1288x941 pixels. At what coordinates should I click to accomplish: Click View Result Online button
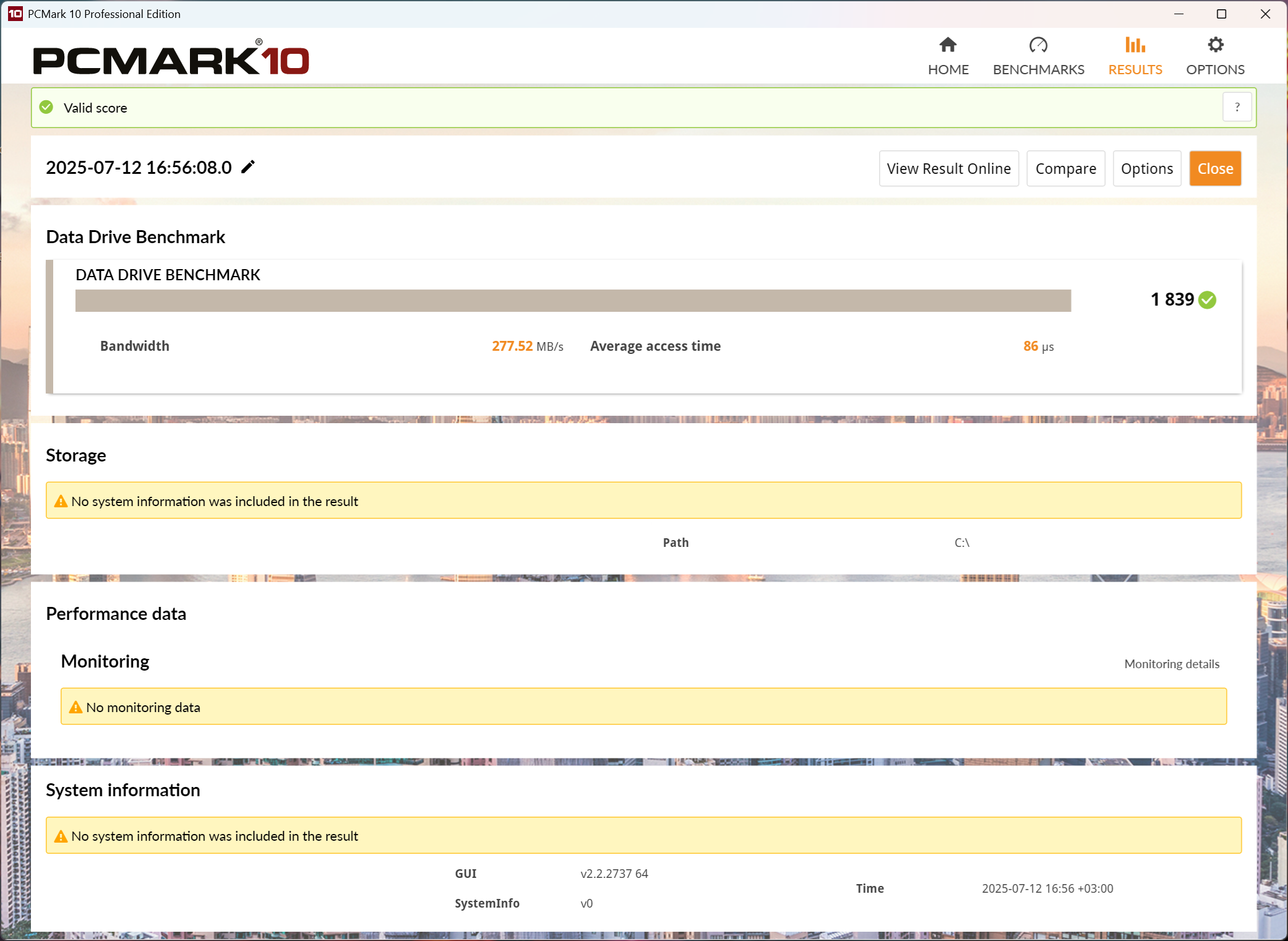pos(948,168)
